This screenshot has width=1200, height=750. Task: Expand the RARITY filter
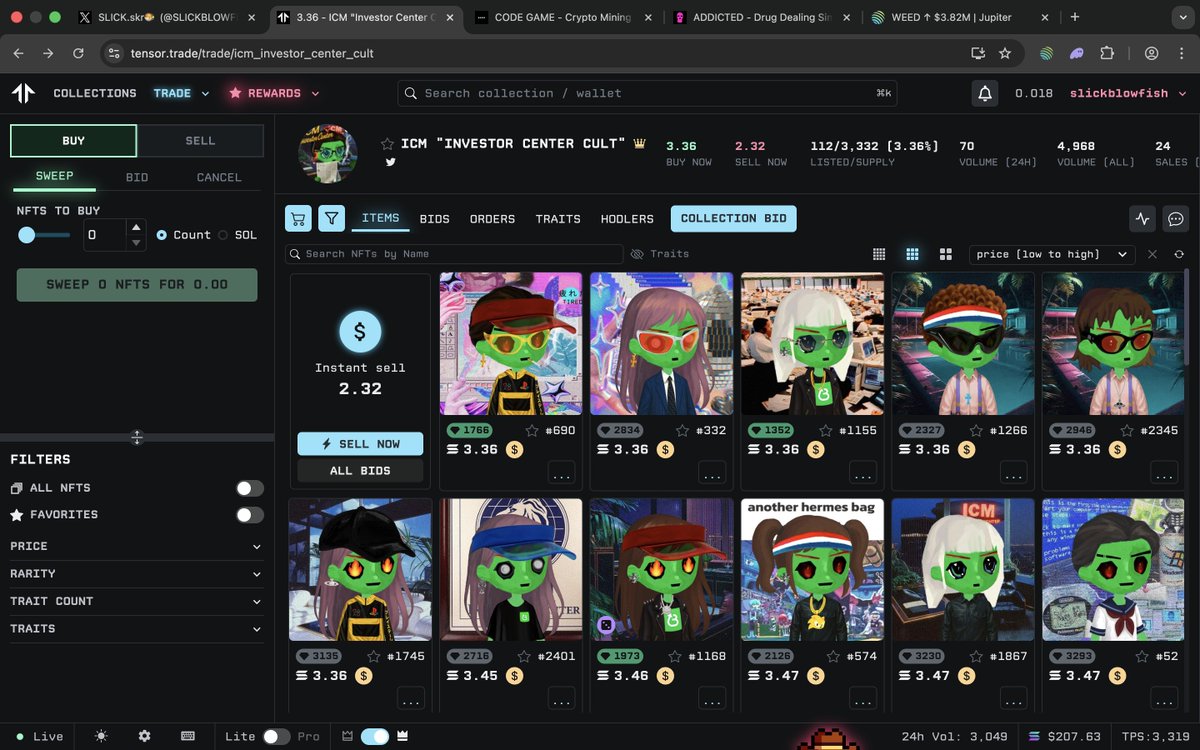point(137,574)
